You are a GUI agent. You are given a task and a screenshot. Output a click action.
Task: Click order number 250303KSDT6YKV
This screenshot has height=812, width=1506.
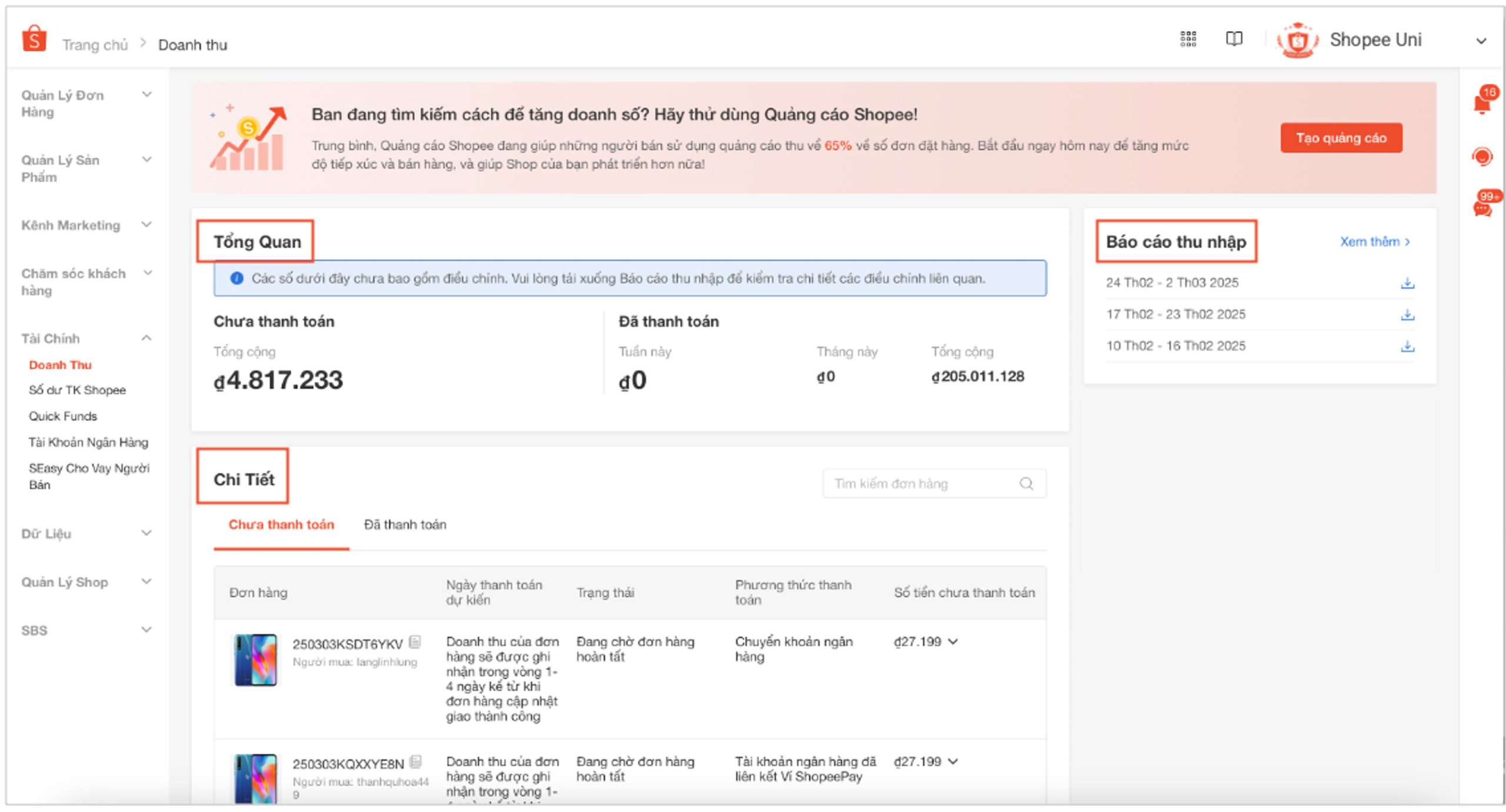(348, 644)
